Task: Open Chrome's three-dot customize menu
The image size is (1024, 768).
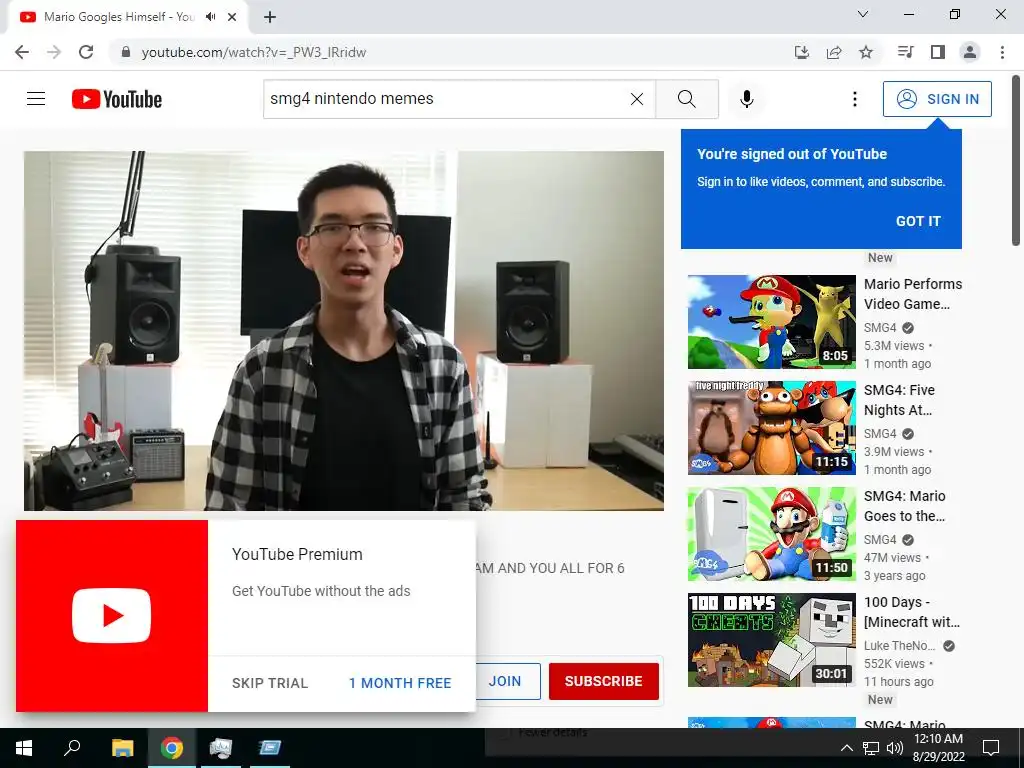Action: point(1002,52)
